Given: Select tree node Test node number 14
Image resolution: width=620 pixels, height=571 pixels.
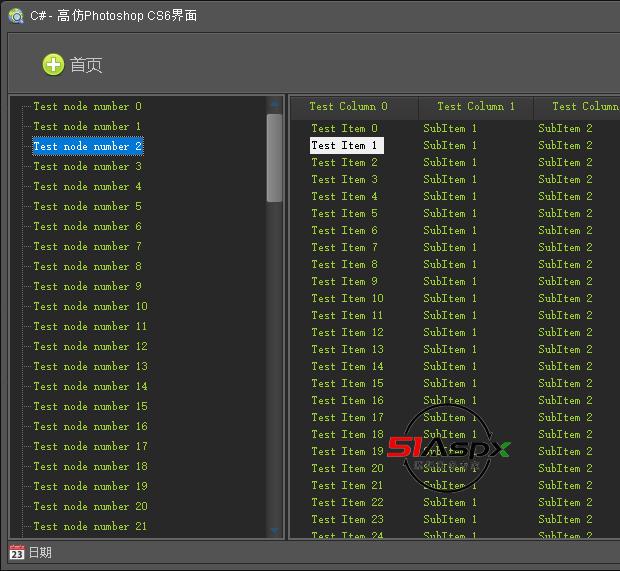Looking at the screenshot, I should click(x=91, y=386).
